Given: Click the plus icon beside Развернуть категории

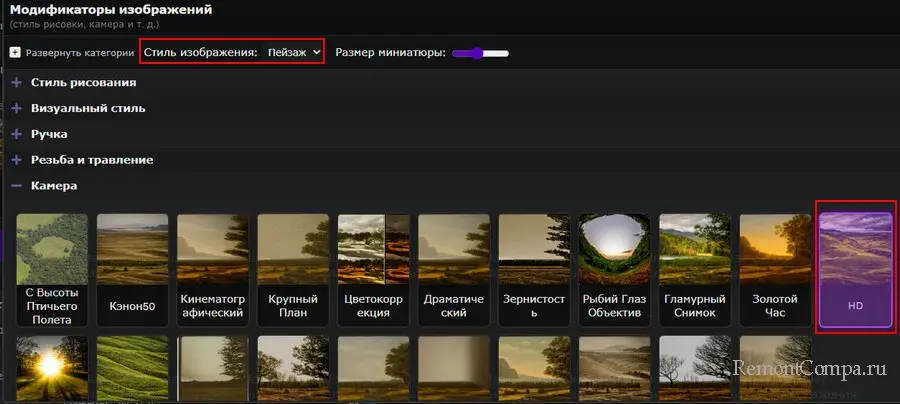Looking at the screenshot, I should (x=15, y=53).
